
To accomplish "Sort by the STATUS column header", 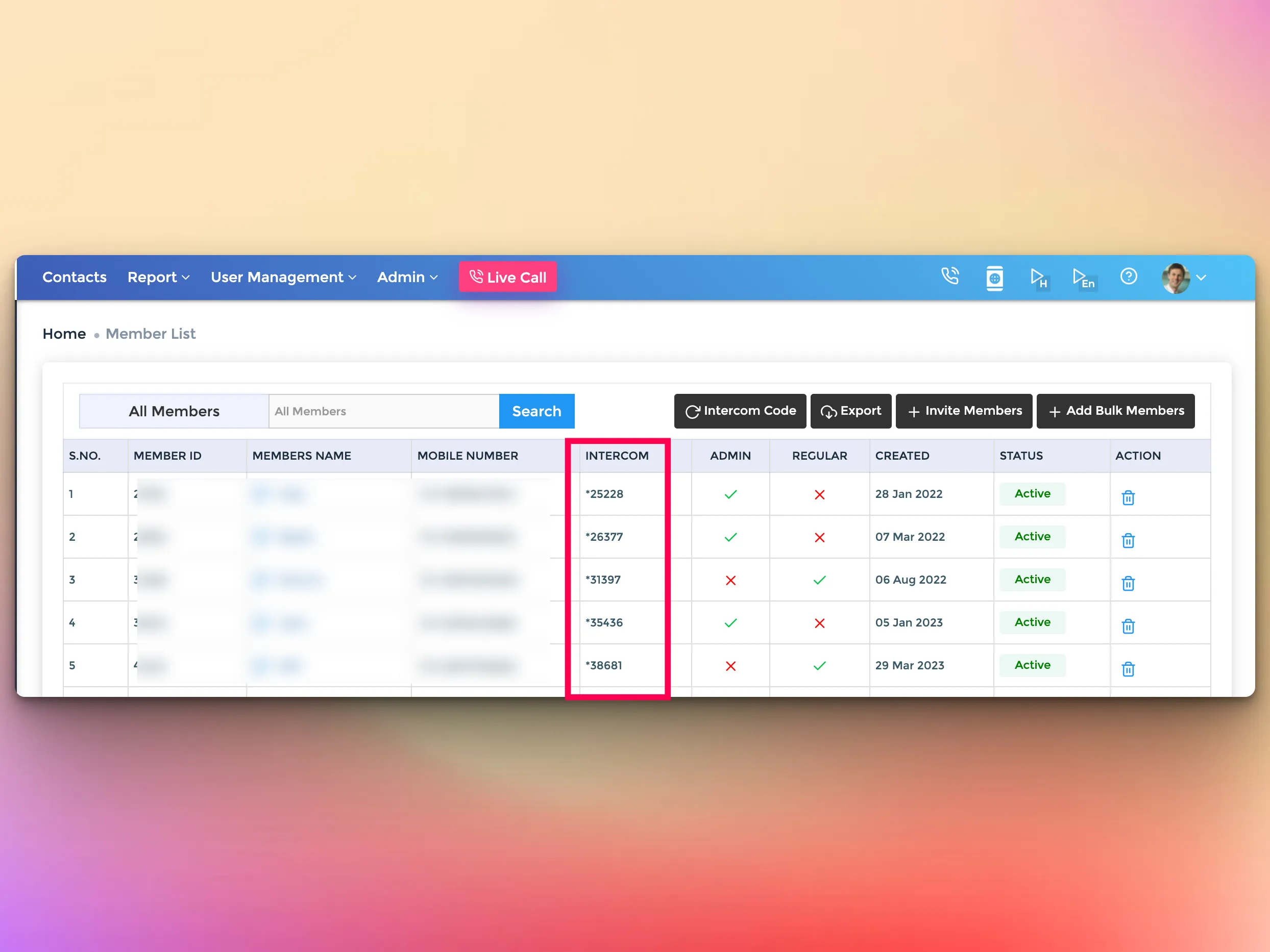I will pyautogui.click(x=1020, y=456).
